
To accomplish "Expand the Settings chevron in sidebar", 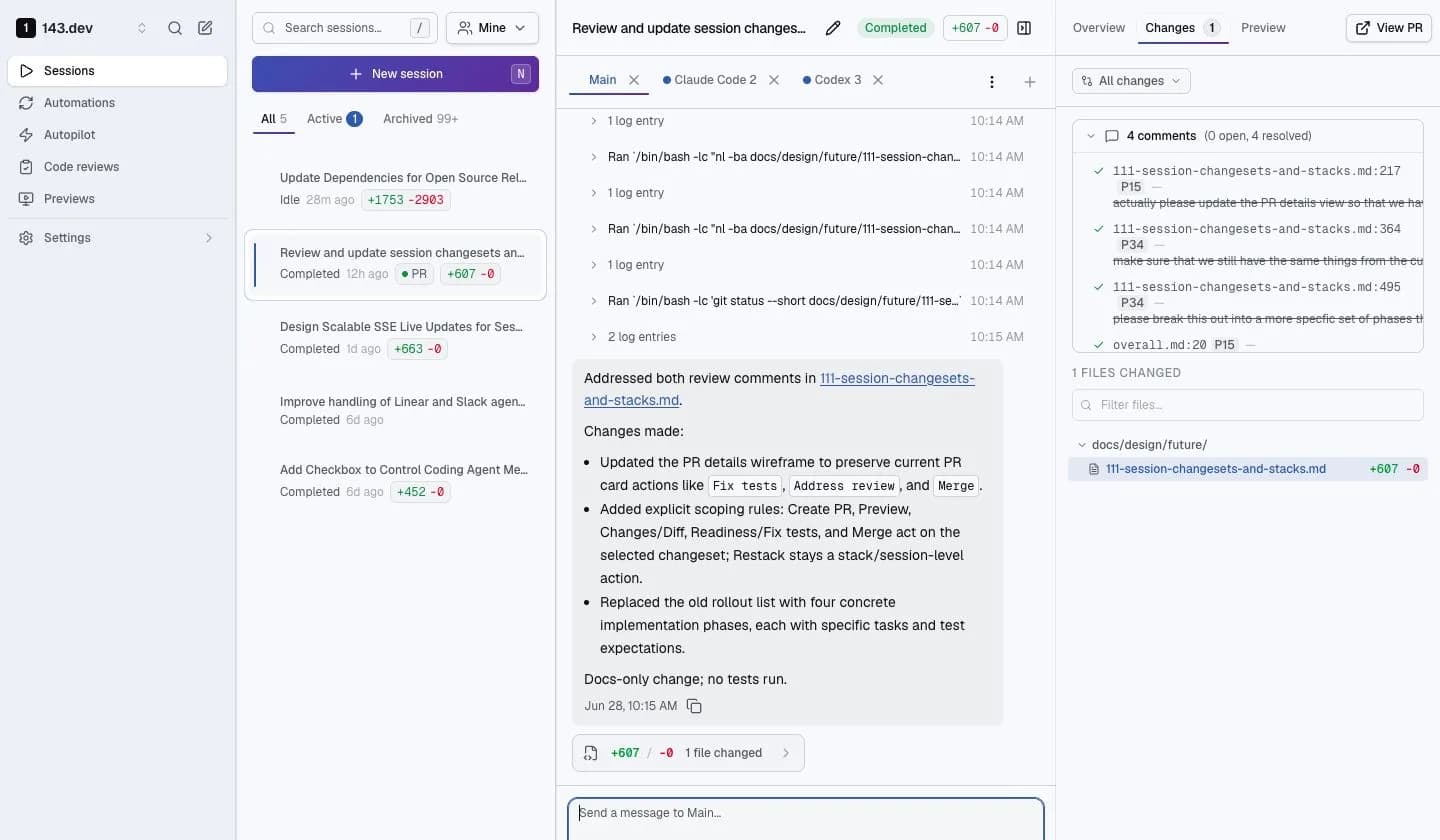I will [x=209, y=238].
